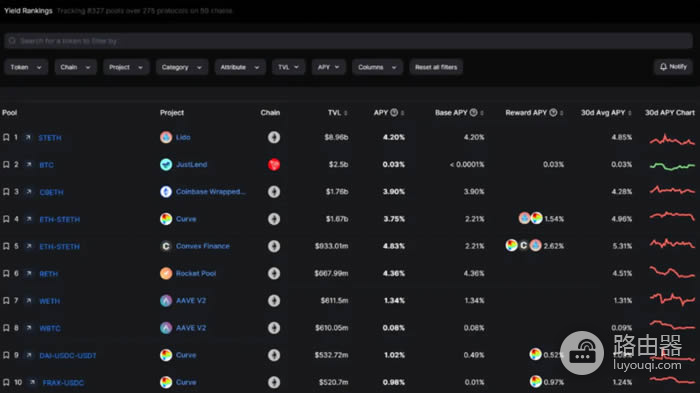This screenshot has width=700, height=393.
Task: Click Ethereum chain icon in RETH row
Action: (274, 273)
